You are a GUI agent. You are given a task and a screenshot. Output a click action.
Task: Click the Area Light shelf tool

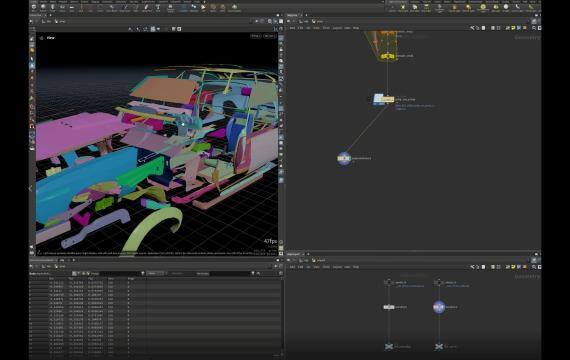point(426,8)
